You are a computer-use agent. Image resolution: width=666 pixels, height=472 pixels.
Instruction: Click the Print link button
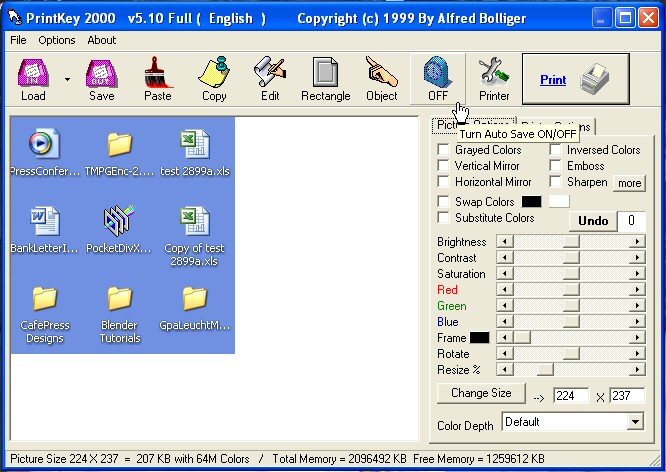(576, 79)
